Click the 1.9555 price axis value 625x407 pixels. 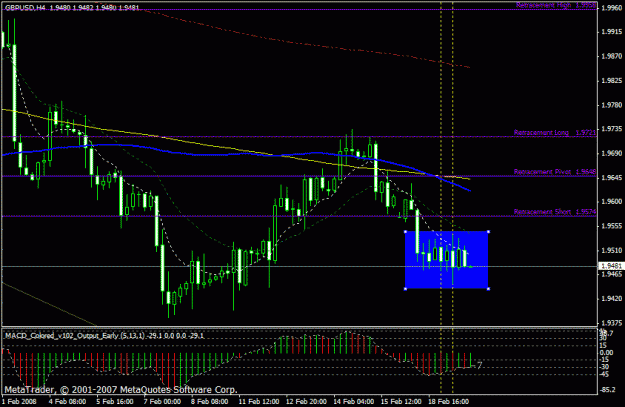[611, 226]
